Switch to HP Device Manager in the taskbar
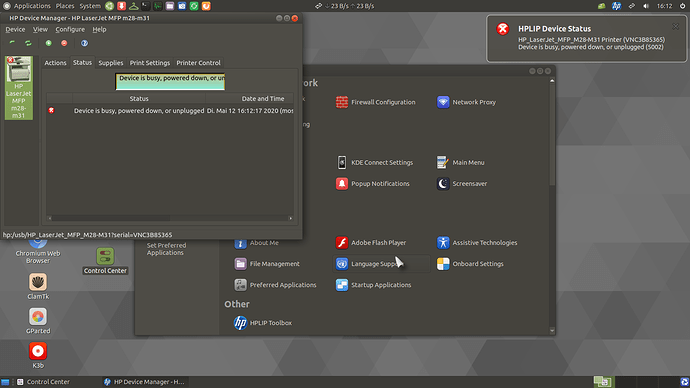 point(144,382)
